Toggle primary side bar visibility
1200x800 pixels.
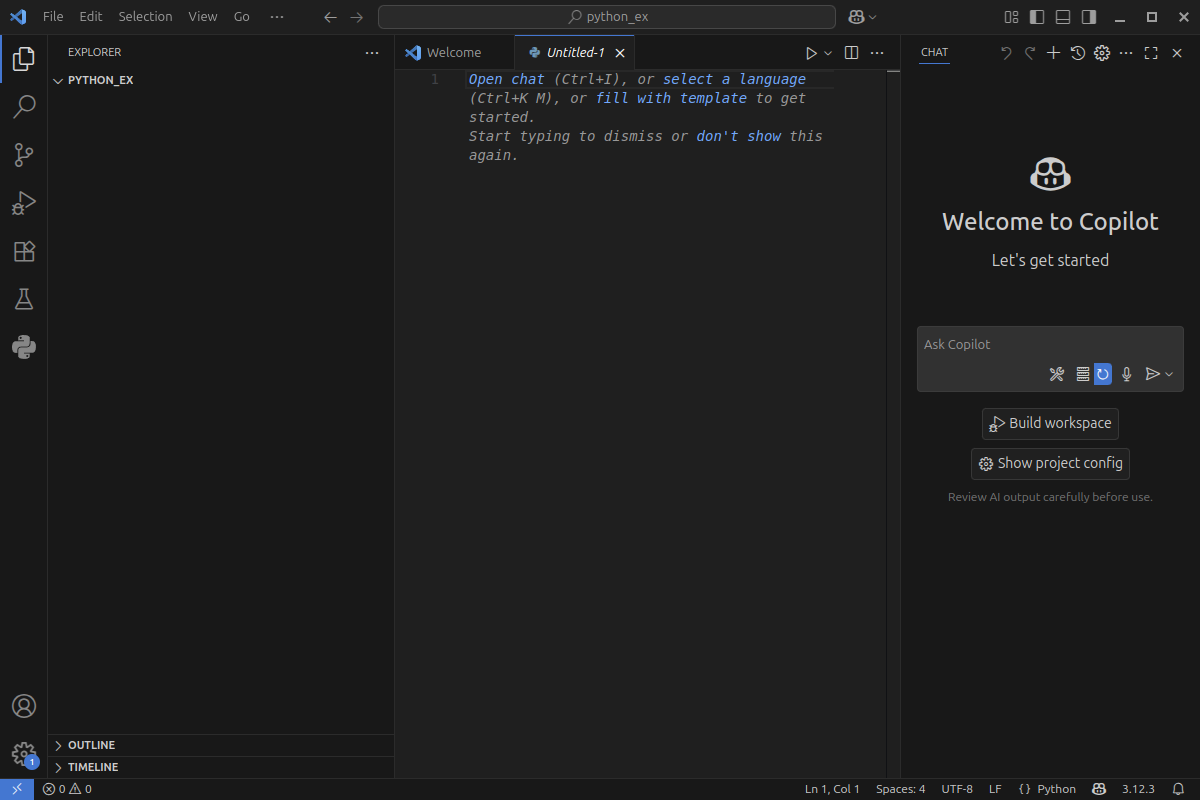(x=1037, y=17)
